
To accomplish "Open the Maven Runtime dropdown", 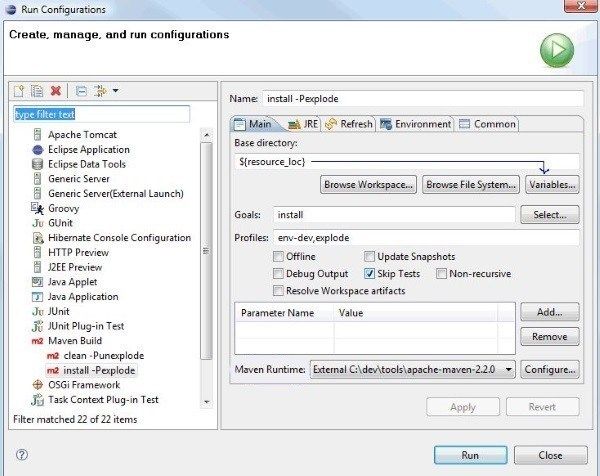I will click(x=412, y=370).
